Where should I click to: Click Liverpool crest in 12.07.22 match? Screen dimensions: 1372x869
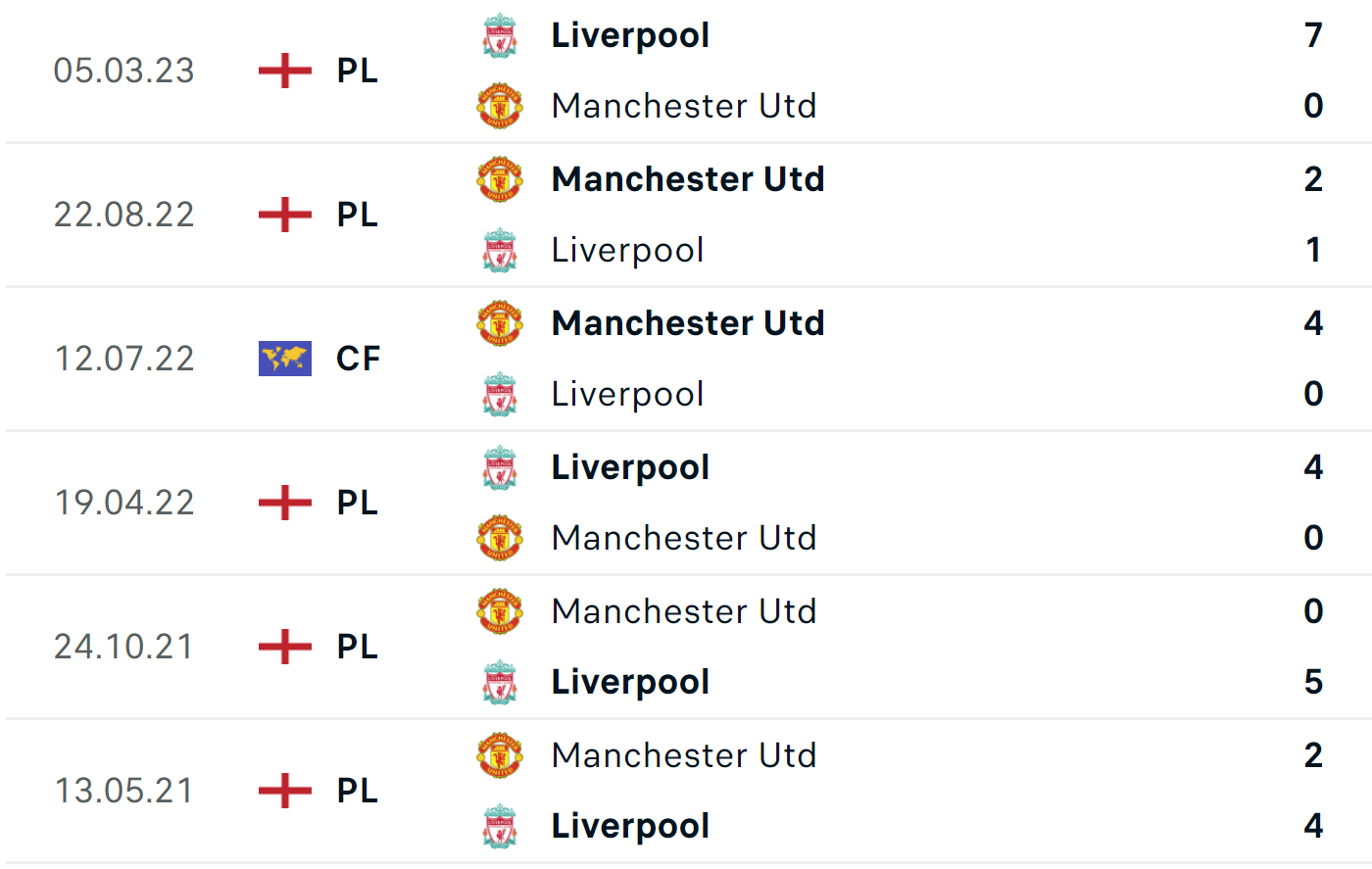500,394
